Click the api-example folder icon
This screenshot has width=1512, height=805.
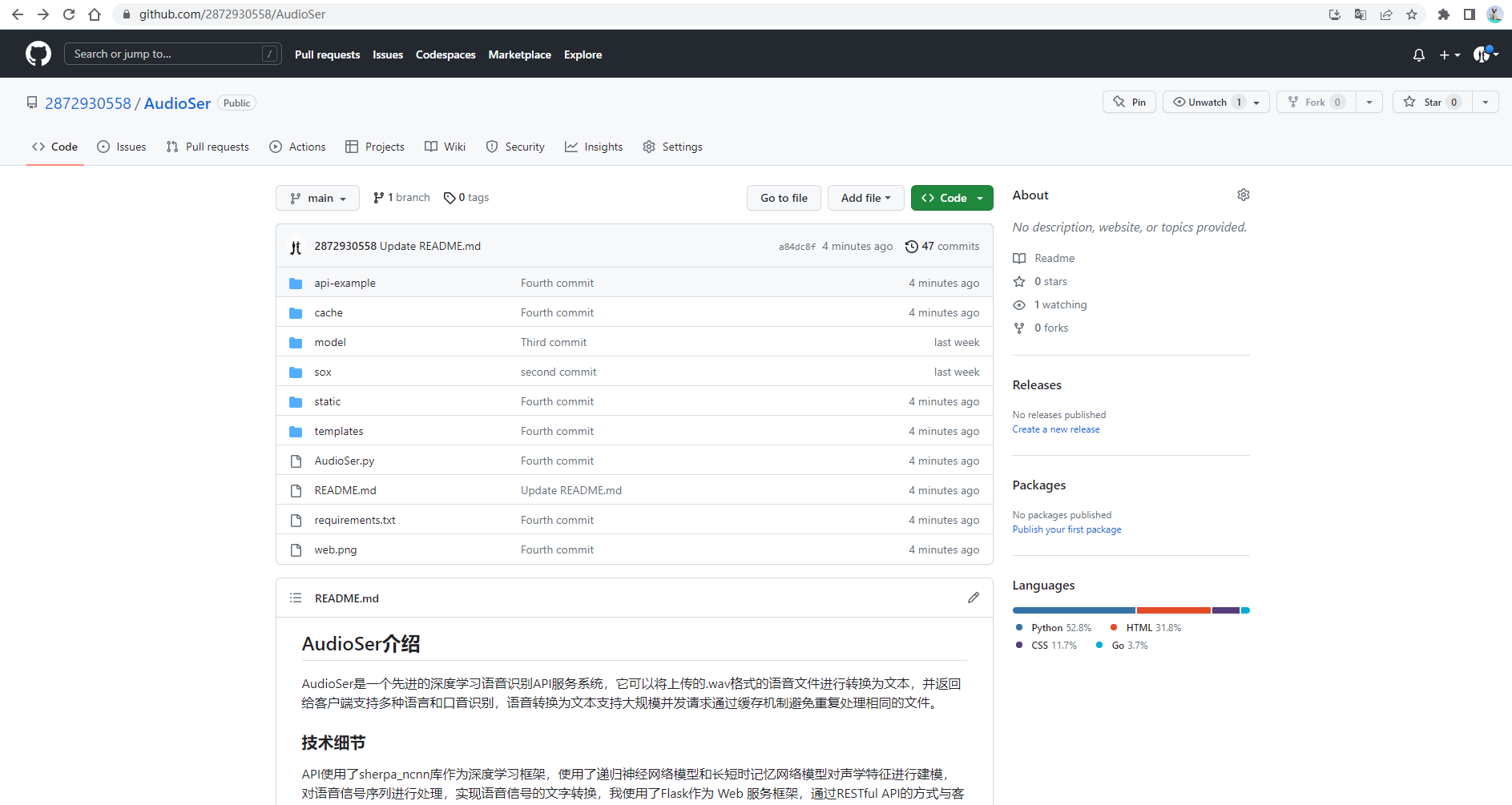(296, 283)
